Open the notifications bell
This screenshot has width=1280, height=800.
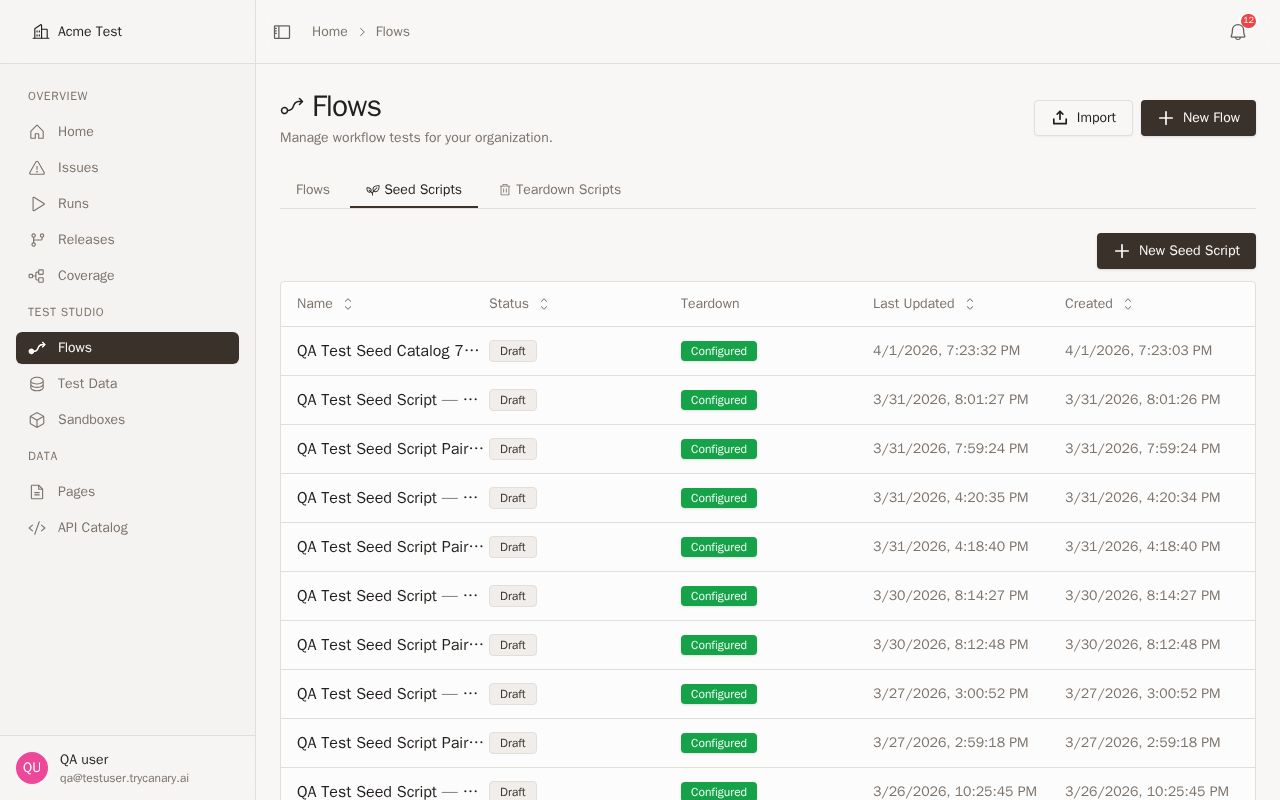coord(1238,32)
